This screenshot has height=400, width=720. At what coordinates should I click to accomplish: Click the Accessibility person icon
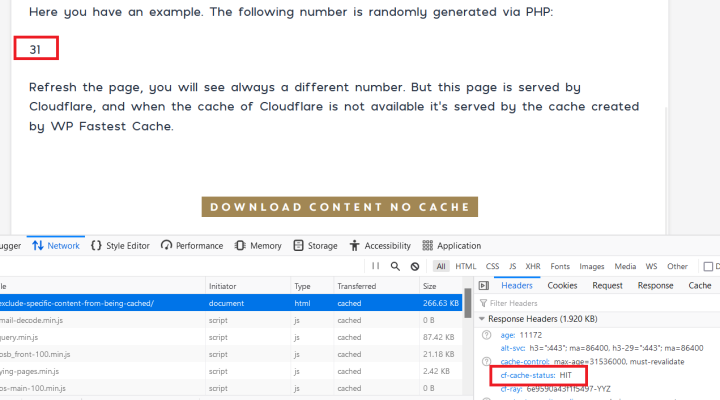click(354, 246)
